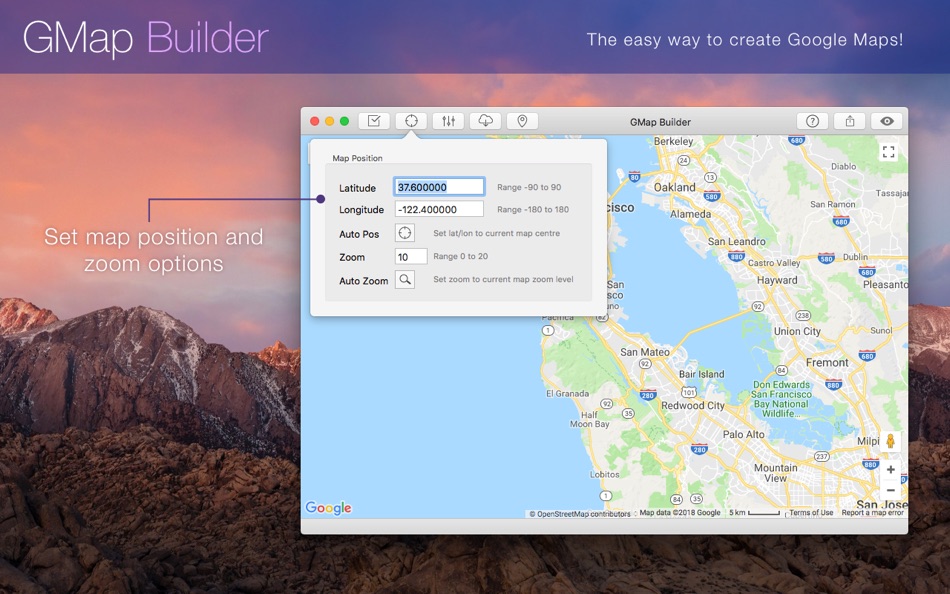The height and width of the screenshot is (594, 950).
Task: Click the Alameda map label
Action: pos(691,214)
